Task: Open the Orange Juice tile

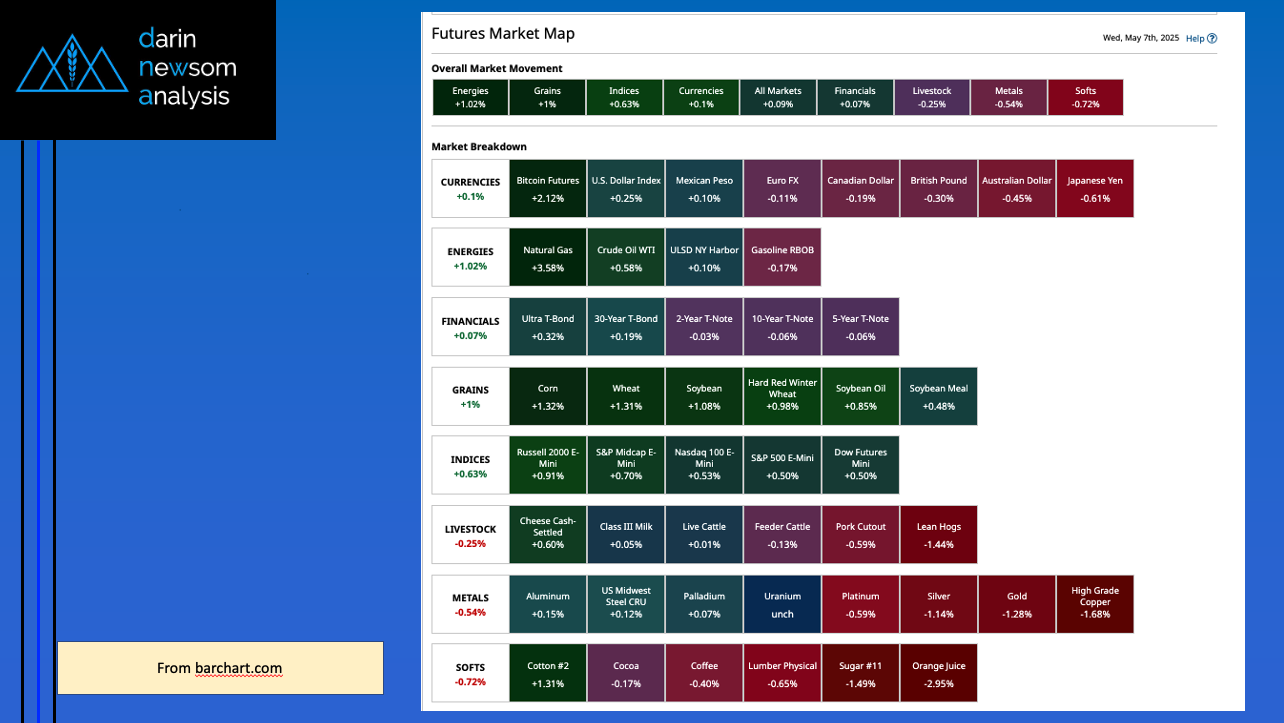Action: pos(939,673)
